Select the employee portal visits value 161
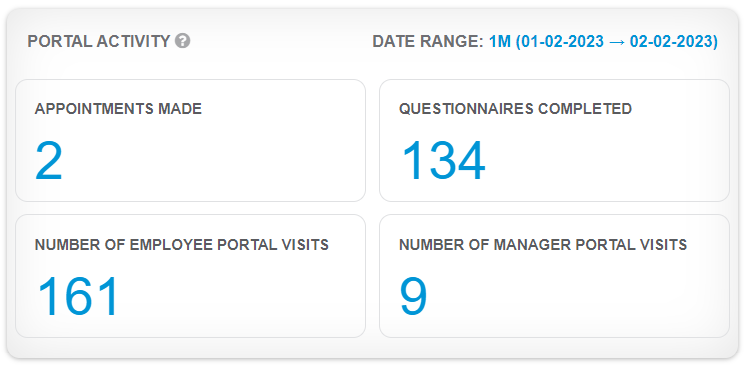The image size is (745, 365). [x=78, y=297]
